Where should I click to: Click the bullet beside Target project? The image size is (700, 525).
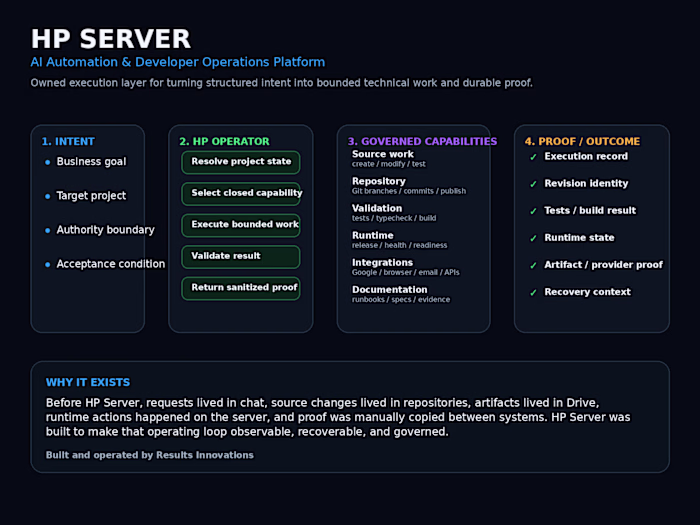point(48,196)
